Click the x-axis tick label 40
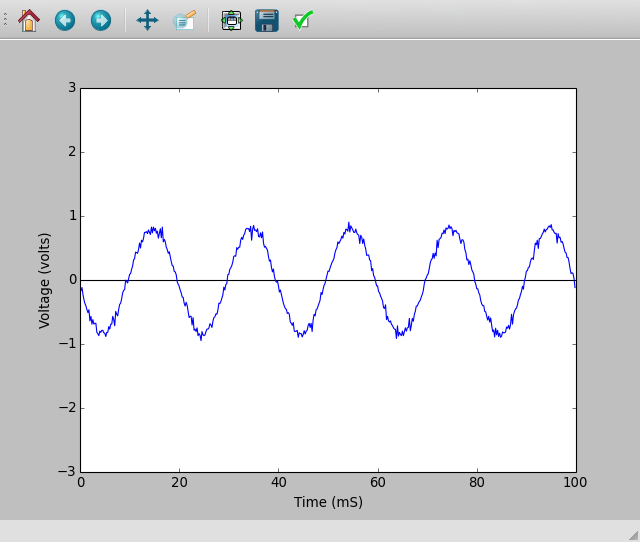 click(x=278, y=482)
